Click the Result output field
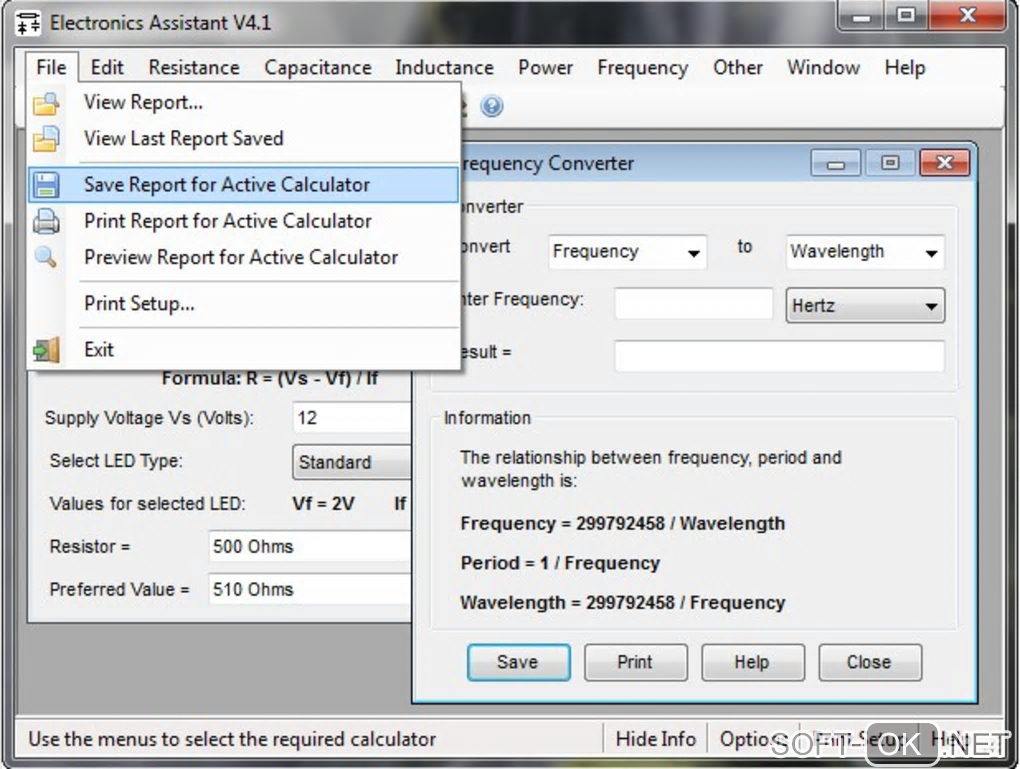Viewport: 1020px width, 769px height. (779, 356)
